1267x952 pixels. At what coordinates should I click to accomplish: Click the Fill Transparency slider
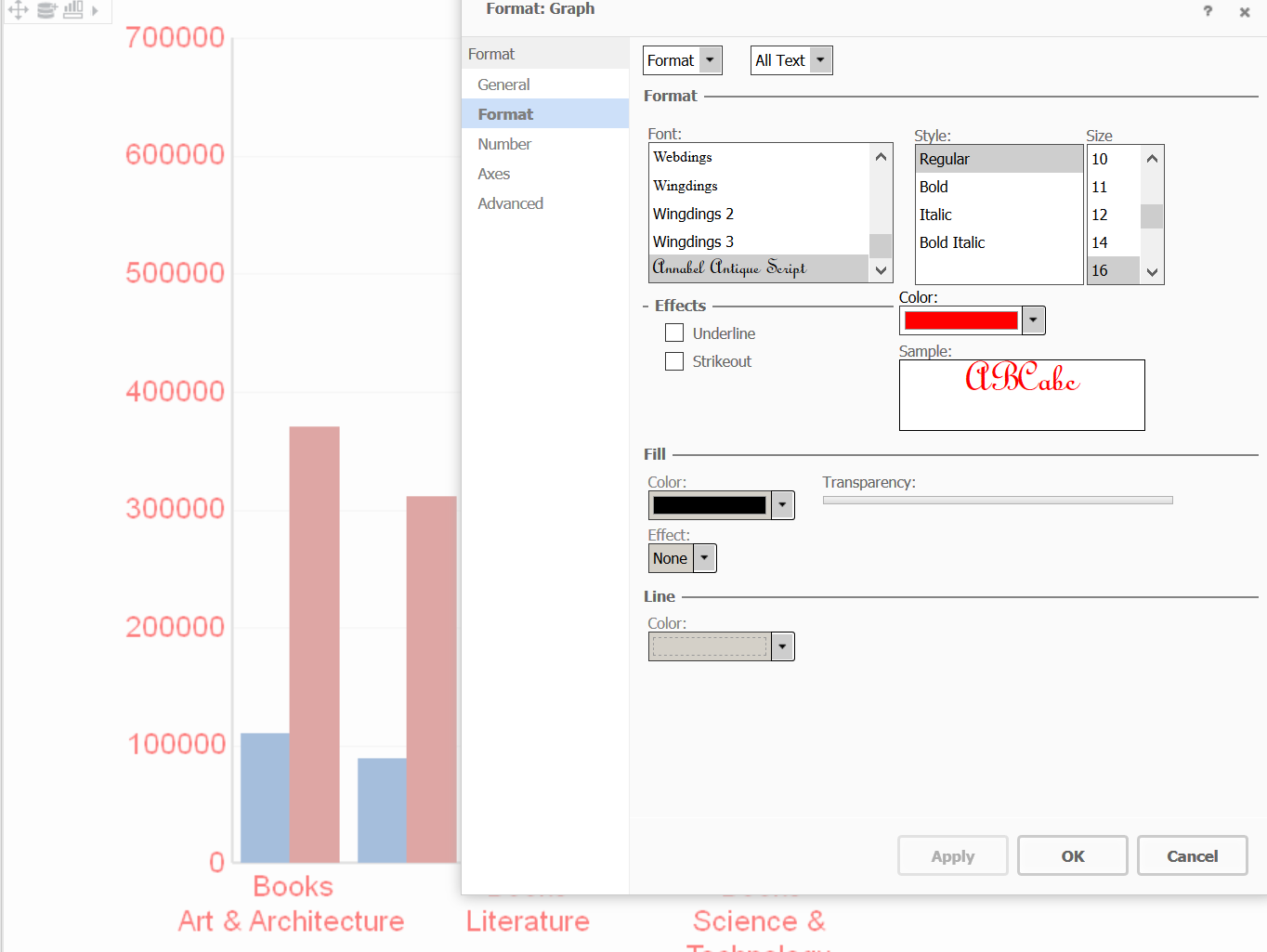(x=997, y=501)
